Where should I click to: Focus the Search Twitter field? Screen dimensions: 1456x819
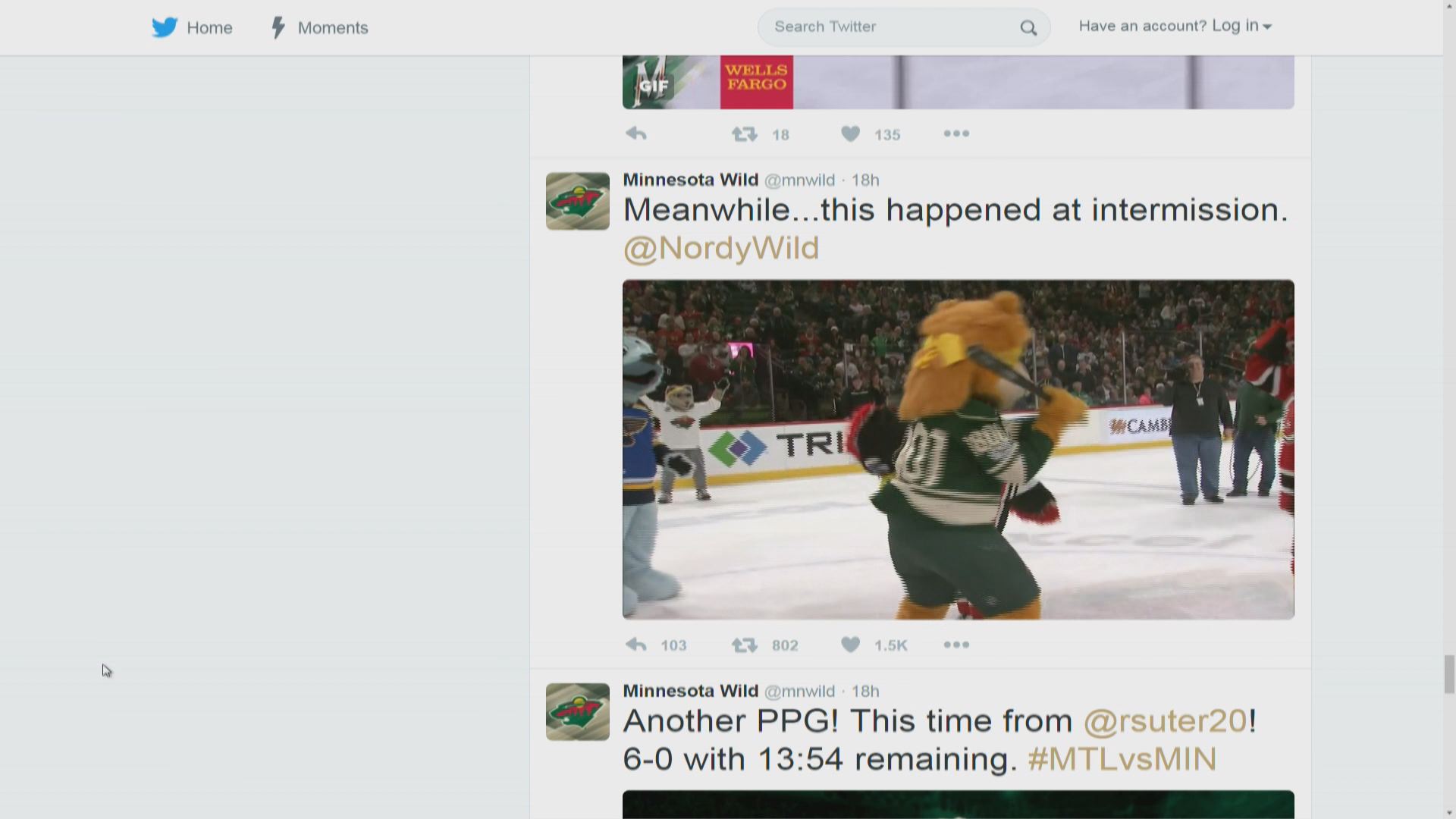[x=903, y=27]
